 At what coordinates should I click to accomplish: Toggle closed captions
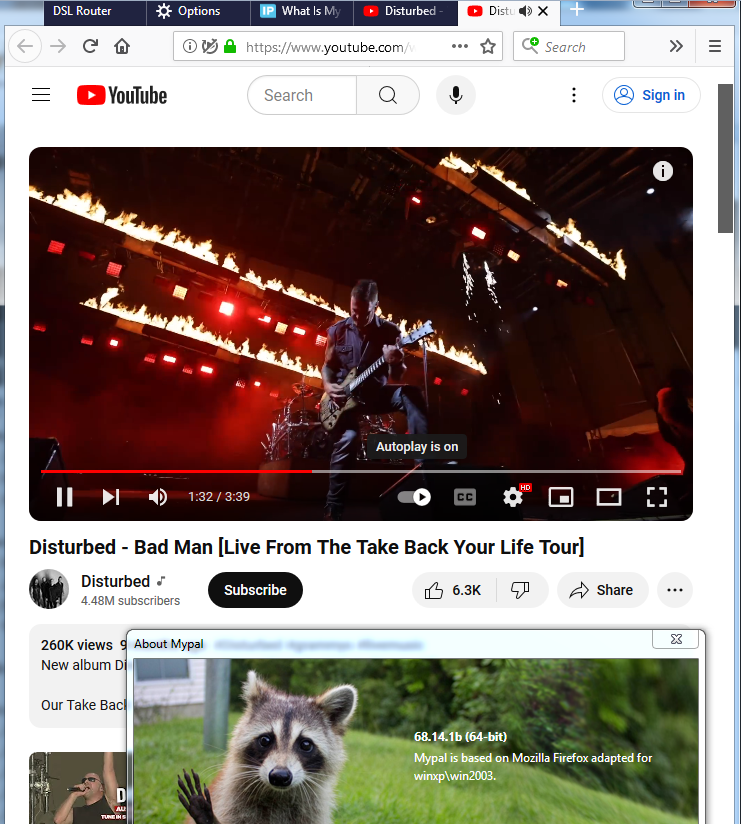click(x=465, y=497)
